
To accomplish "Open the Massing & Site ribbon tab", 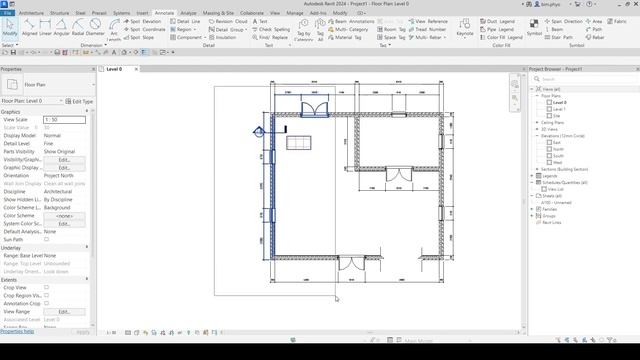I will click(218, 13).
